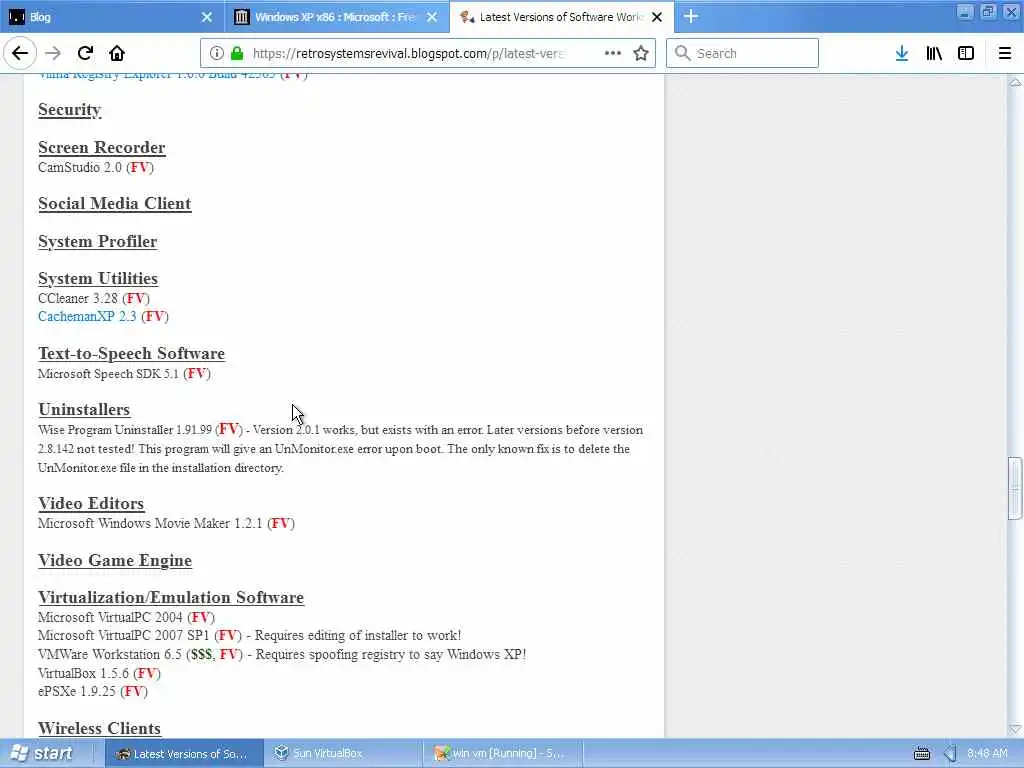Switch to Windows XP x86 Microsoft tab
Screen dimensions: 1024x768
click(x=337, y=17)
